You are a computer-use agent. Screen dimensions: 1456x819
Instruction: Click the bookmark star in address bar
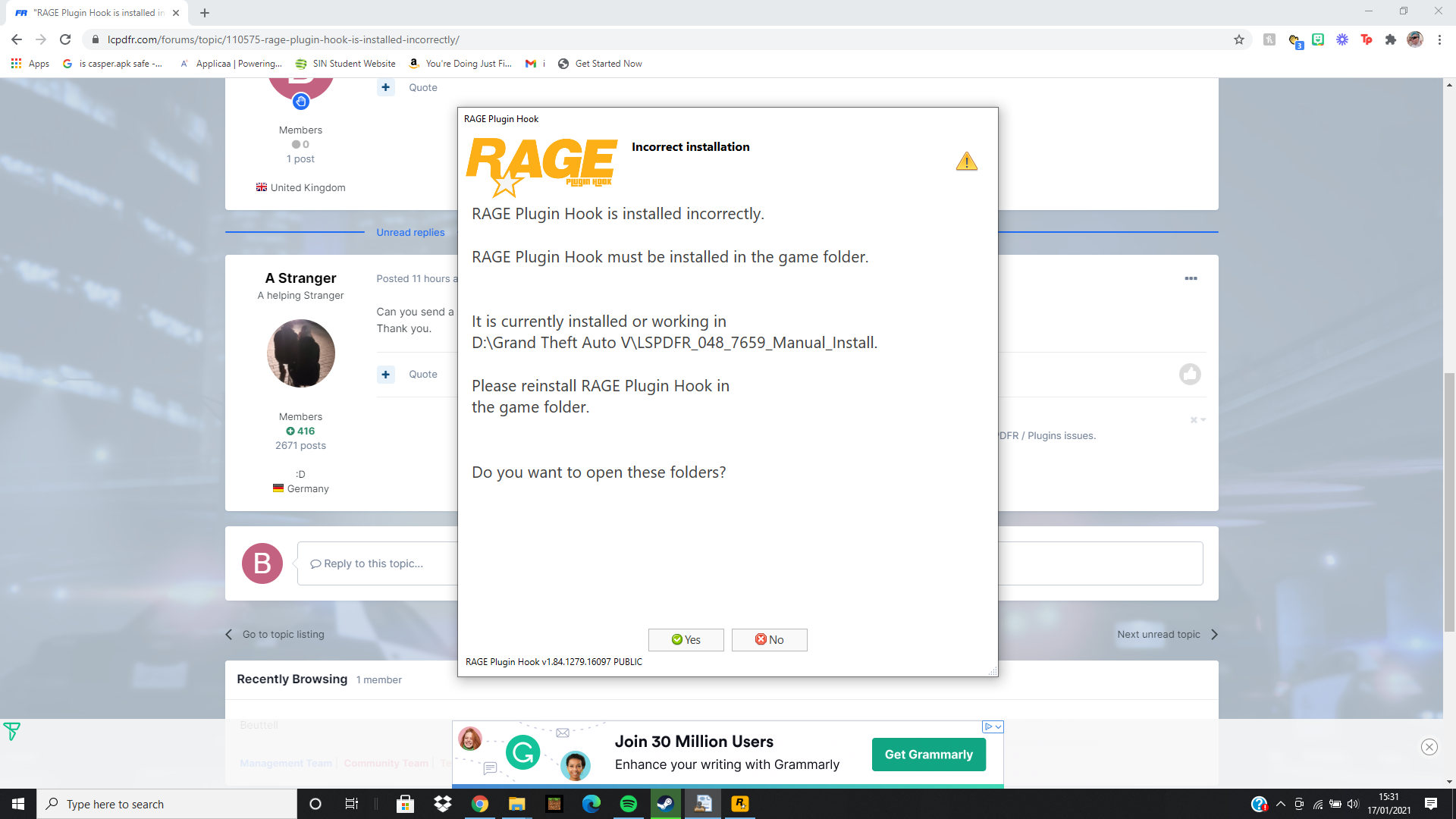[x=1239, y=39]
